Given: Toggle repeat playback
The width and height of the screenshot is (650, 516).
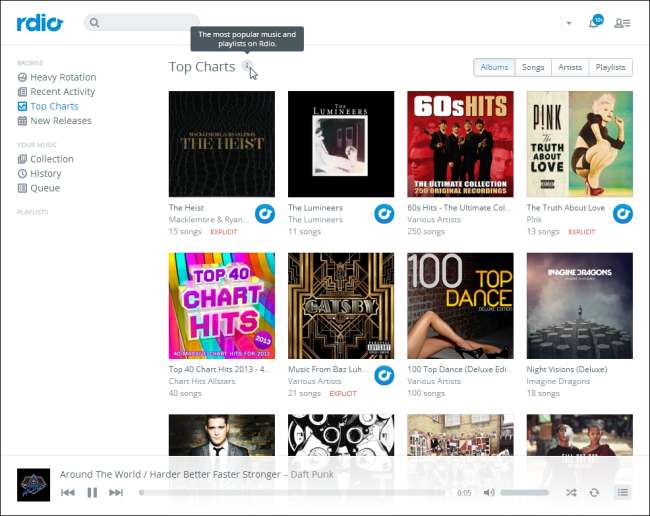Looking at the screenshot, I should tap(594, 492).
